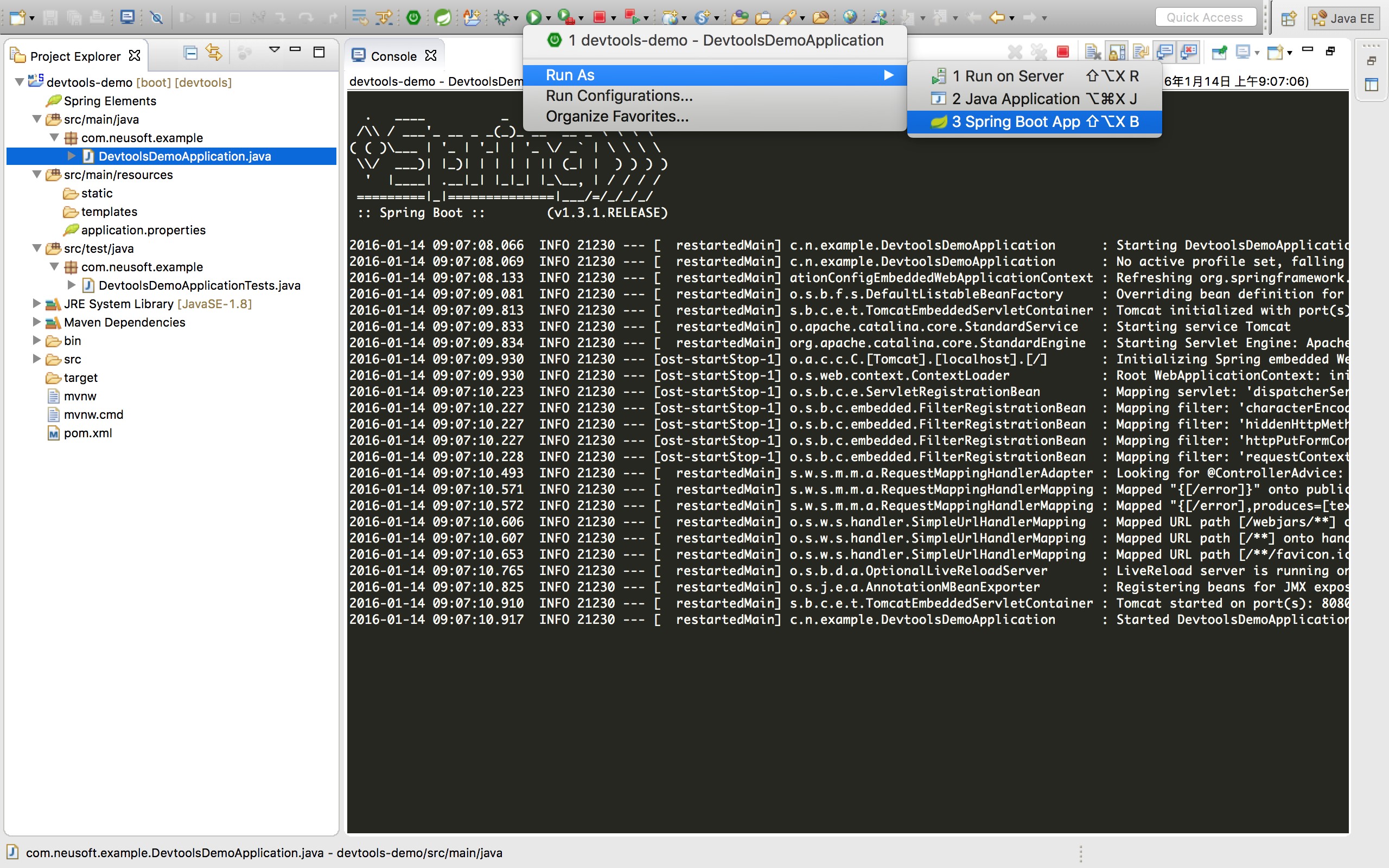Select the templates folder
The height and width of the screenshot is (868, 1389).
tap(100, 212)
